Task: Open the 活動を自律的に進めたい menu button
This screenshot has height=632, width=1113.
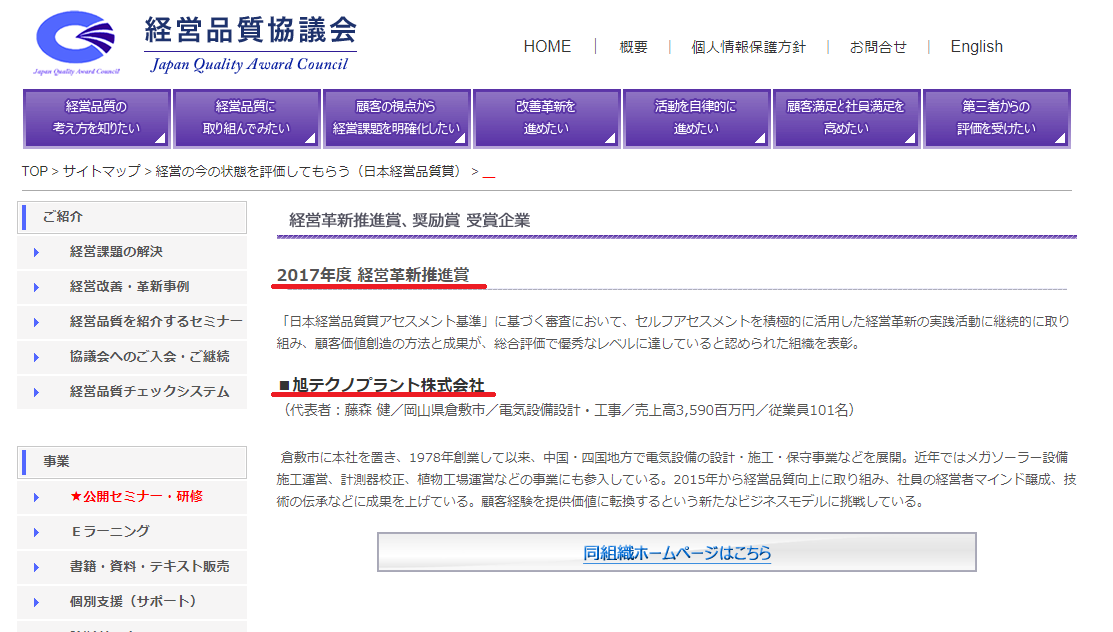Action: pyautogui.click(x=696, y=118)
